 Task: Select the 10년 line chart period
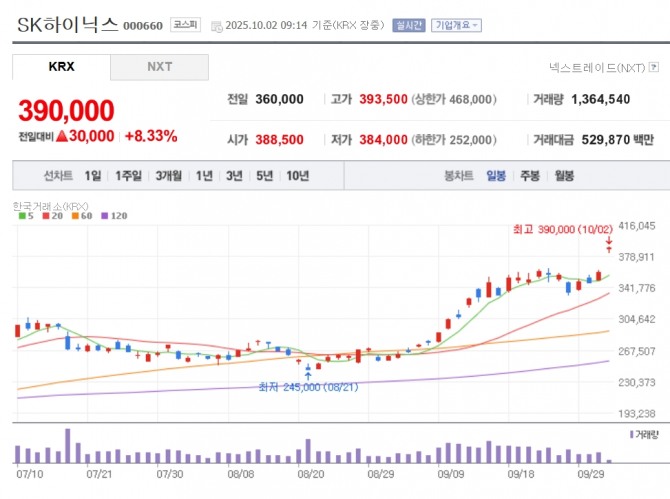click(x=297, y=176)
